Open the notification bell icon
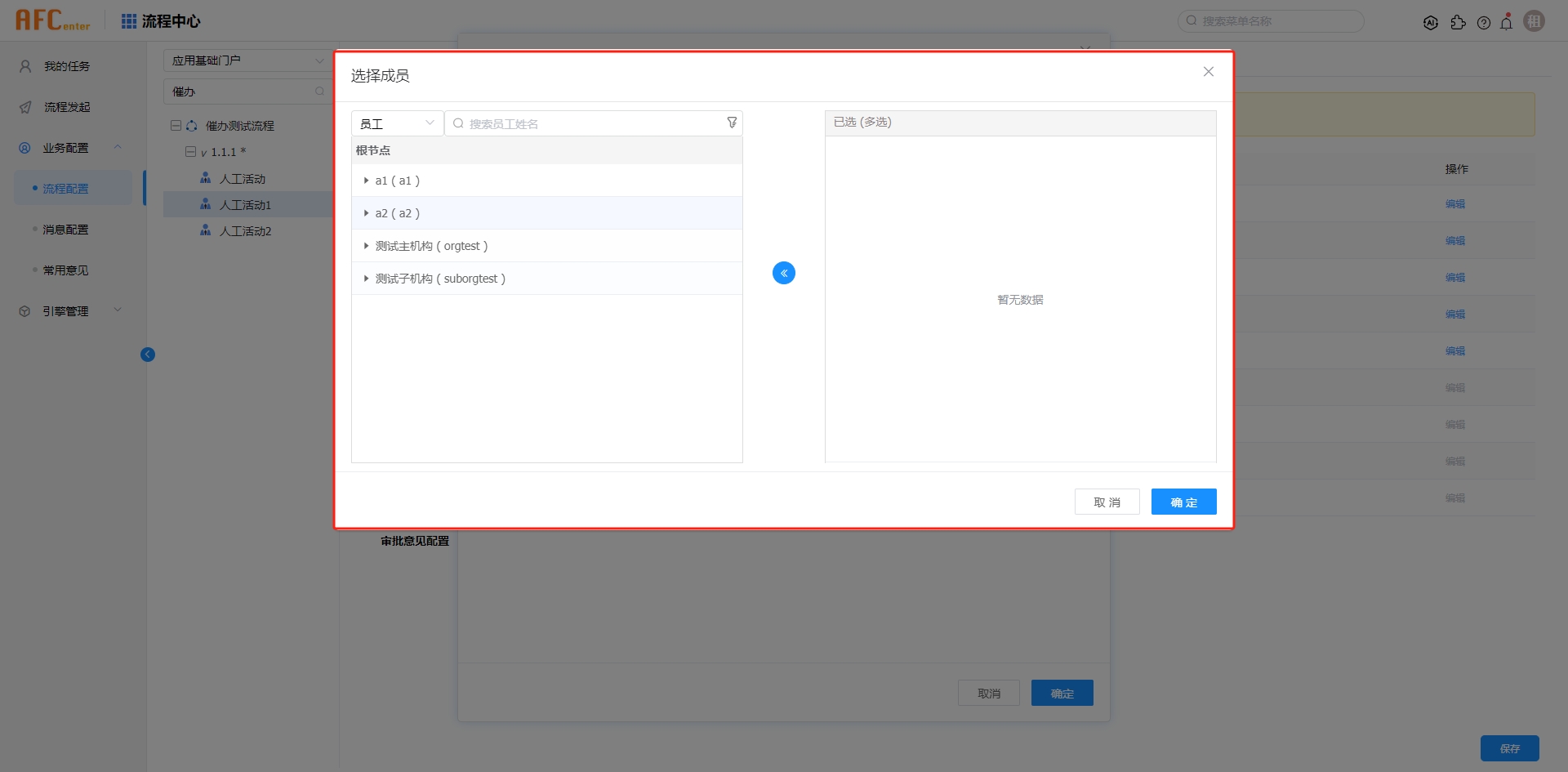 [x=1506, y=23]
